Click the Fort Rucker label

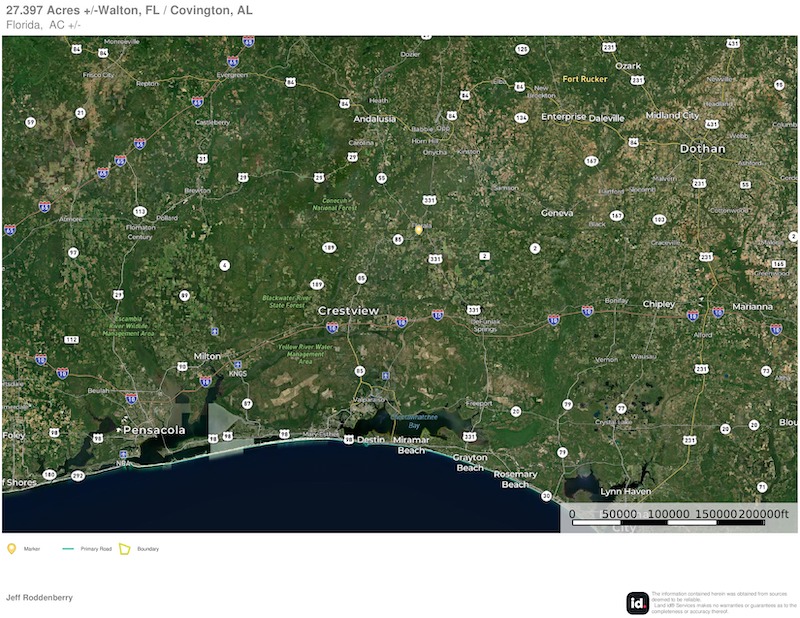pos(585,79)
